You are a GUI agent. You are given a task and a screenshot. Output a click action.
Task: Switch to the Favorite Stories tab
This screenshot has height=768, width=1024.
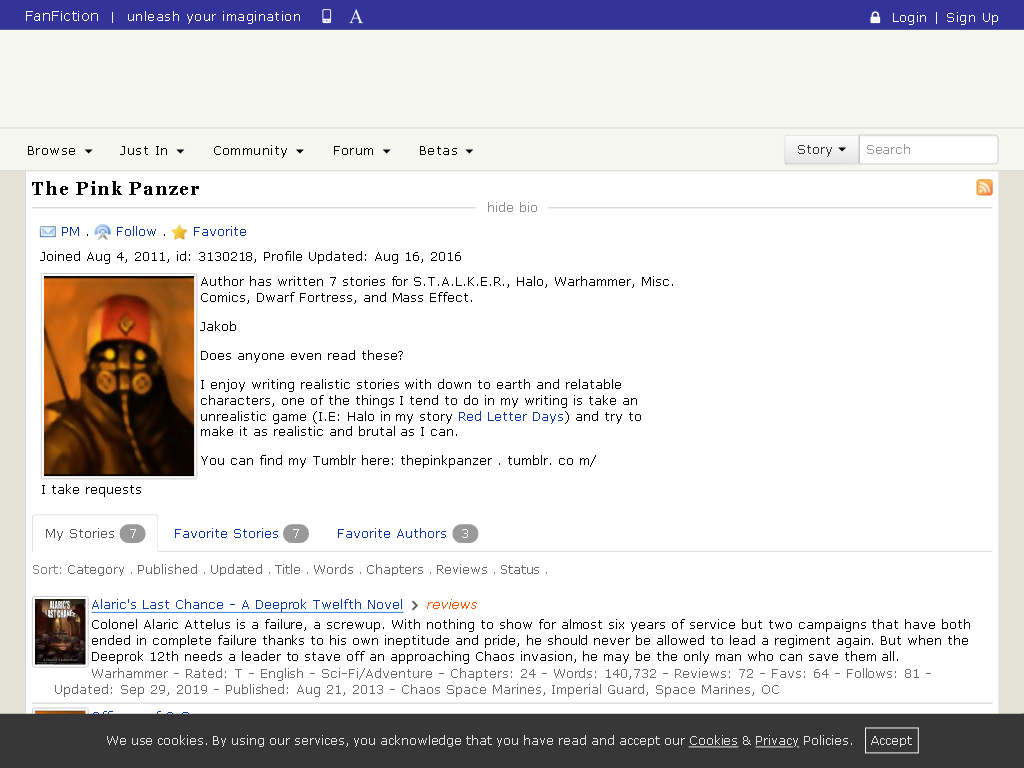[x=240, y=534]
